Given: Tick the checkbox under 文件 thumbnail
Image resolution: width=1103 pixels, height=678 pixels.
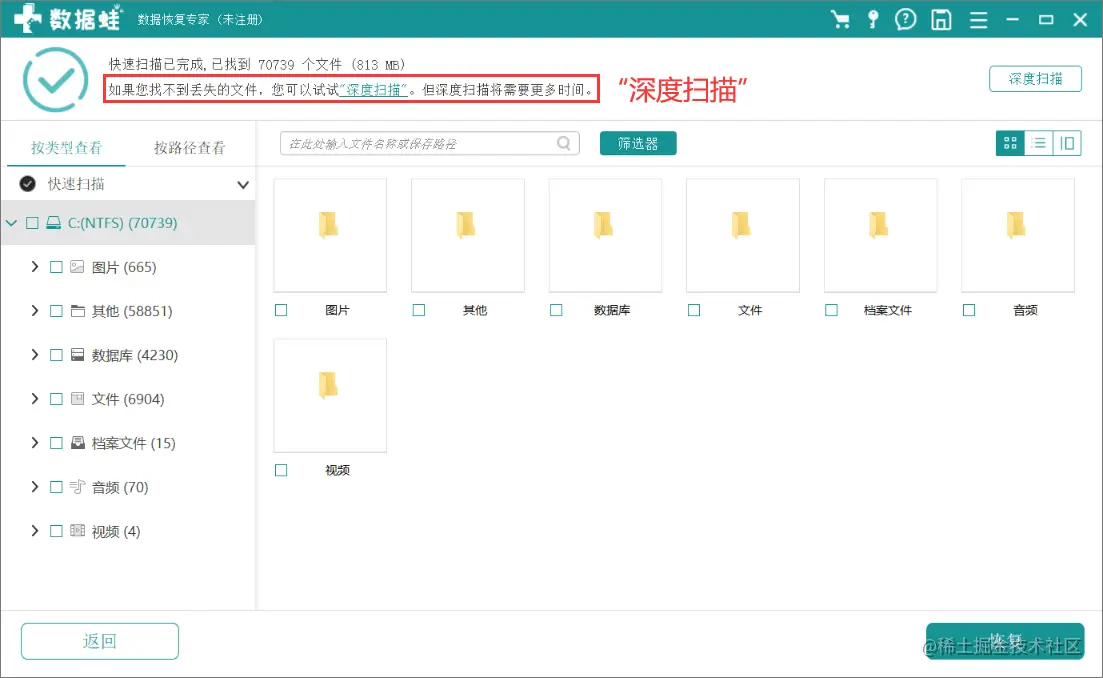Looking at the screenshot, I should (694, 310).
